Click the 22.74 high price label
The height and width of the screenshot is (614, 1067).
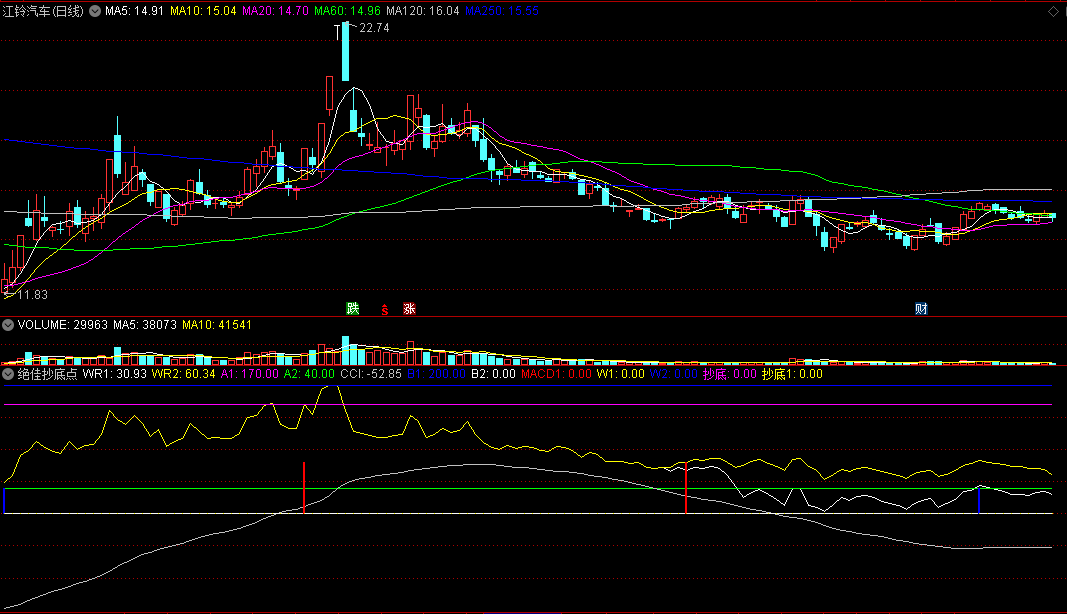pyautogui.click(x=374, y=28)
